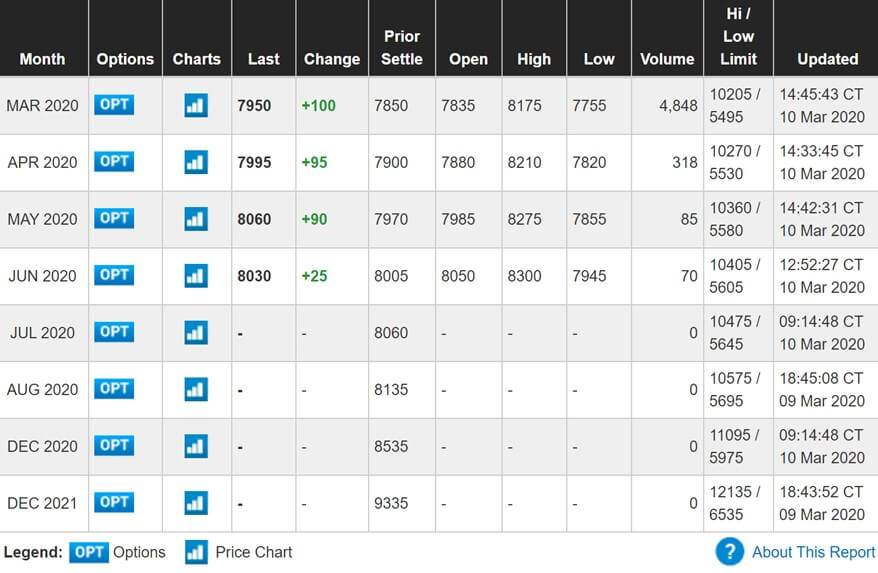Click the low value 7755
Screen dimensions: 878x573
coord(589,105)
